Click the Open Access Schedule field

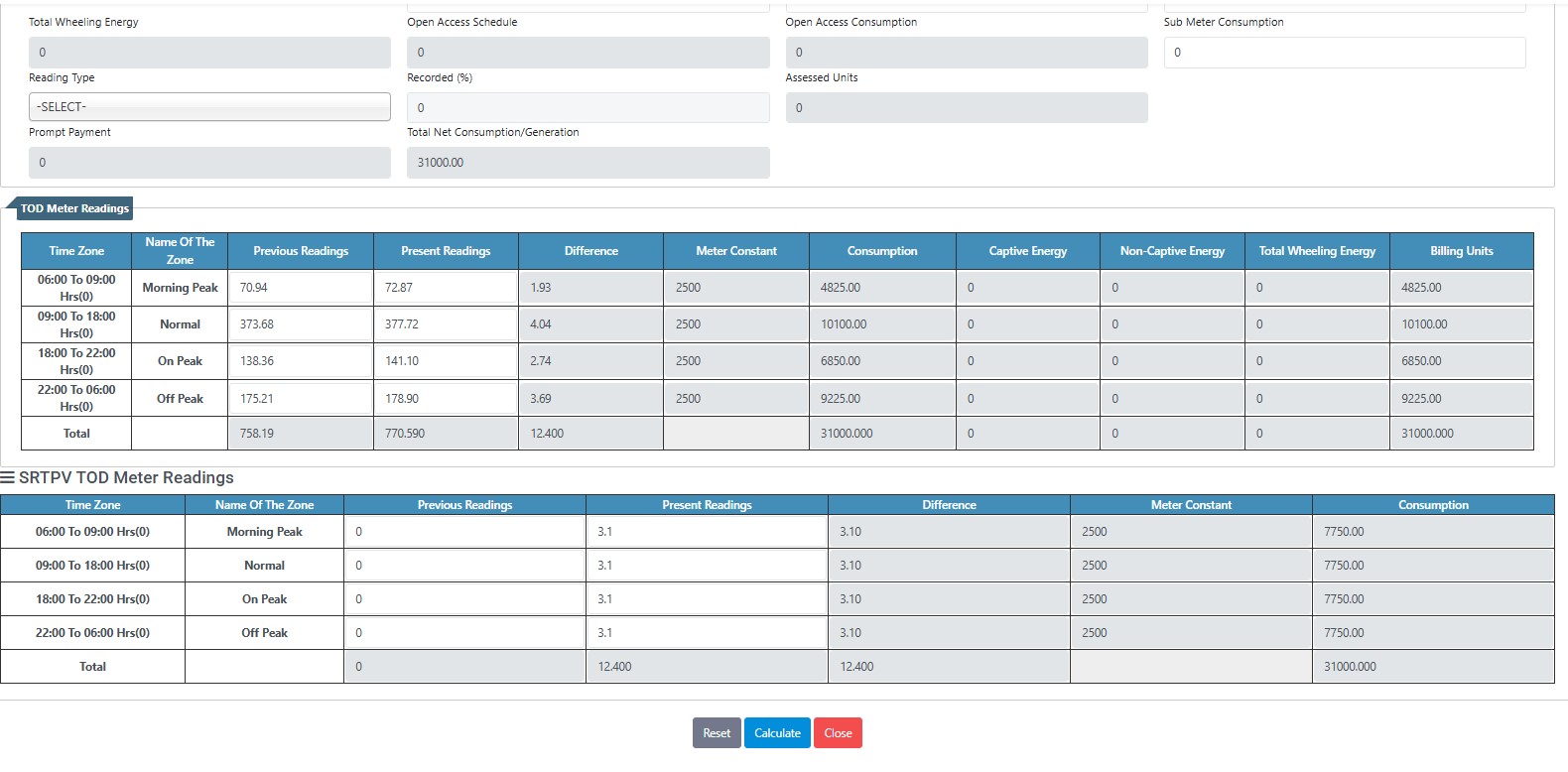pyautogui.click(x=588, y=53)
